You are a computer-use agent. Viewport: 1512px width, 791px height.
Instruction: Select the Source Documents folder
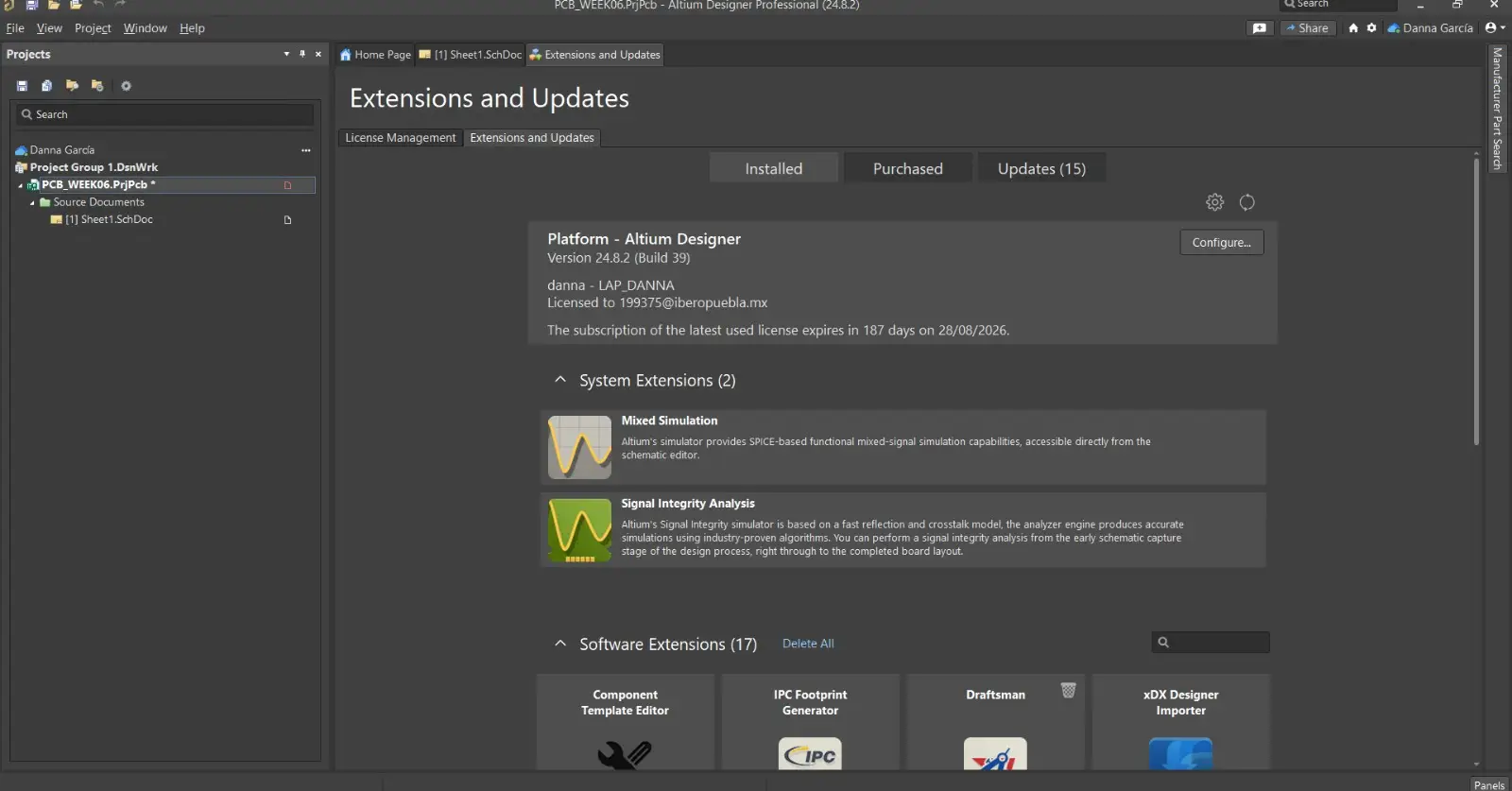[x=99, y=202]
